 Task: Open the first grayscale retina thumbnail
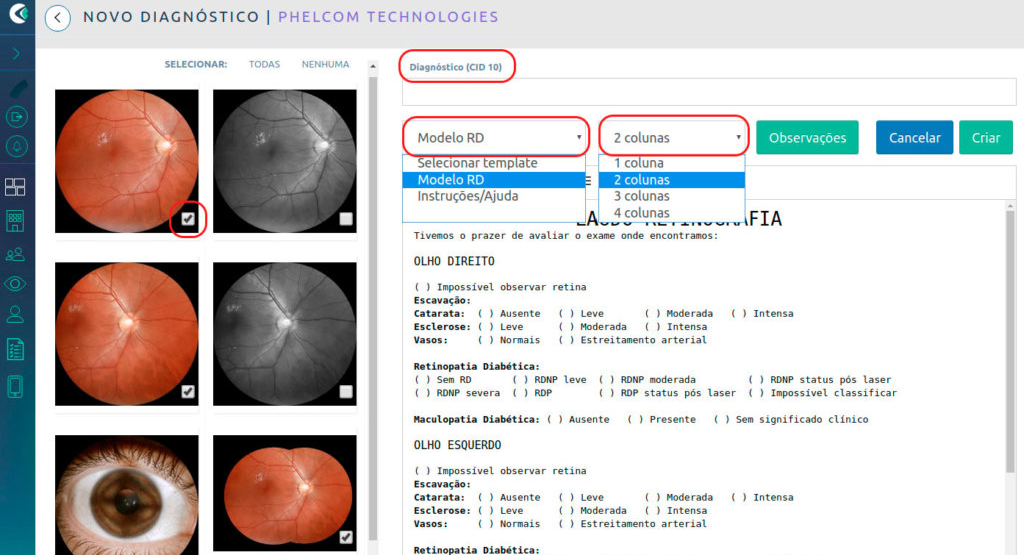[x=285, y=161]
